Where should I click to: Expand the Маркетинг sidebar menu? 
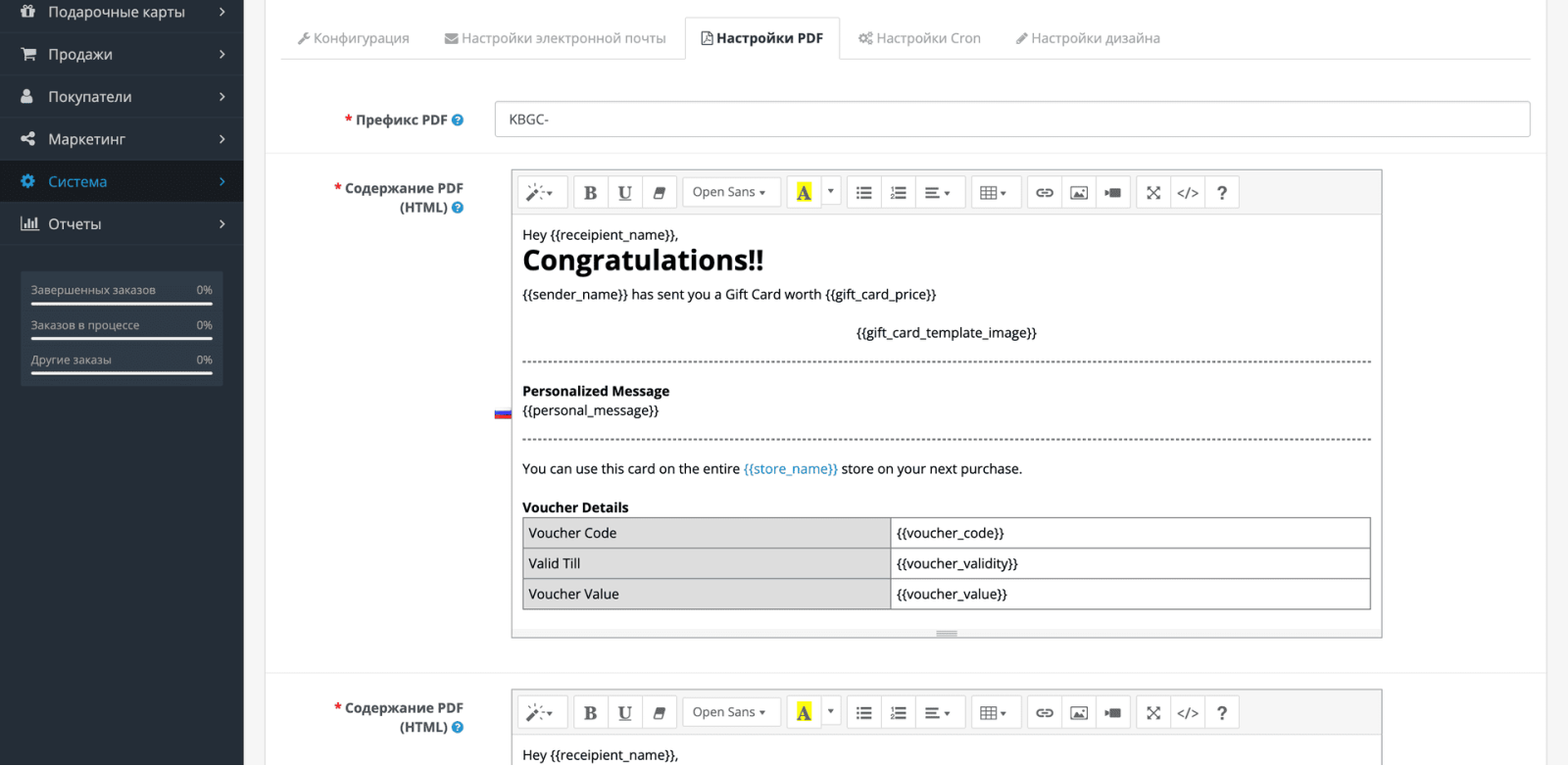(122, 139)
